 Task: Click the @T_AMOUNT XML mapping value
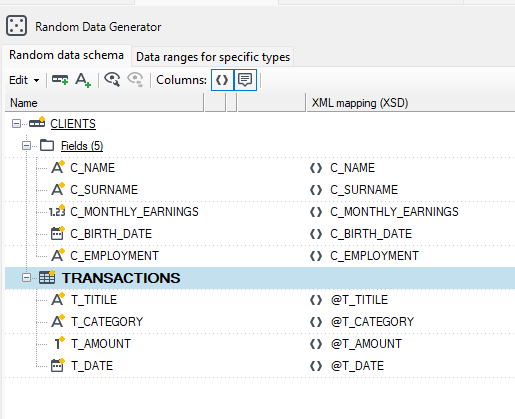click(366, 344)
